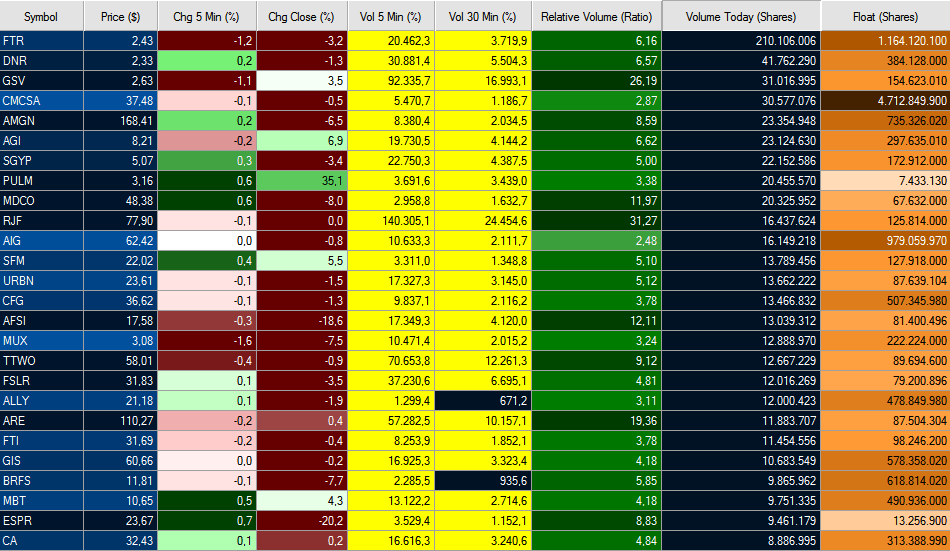
Task: Click PULM Chg Close value 35,1
Action: point(302,181)
